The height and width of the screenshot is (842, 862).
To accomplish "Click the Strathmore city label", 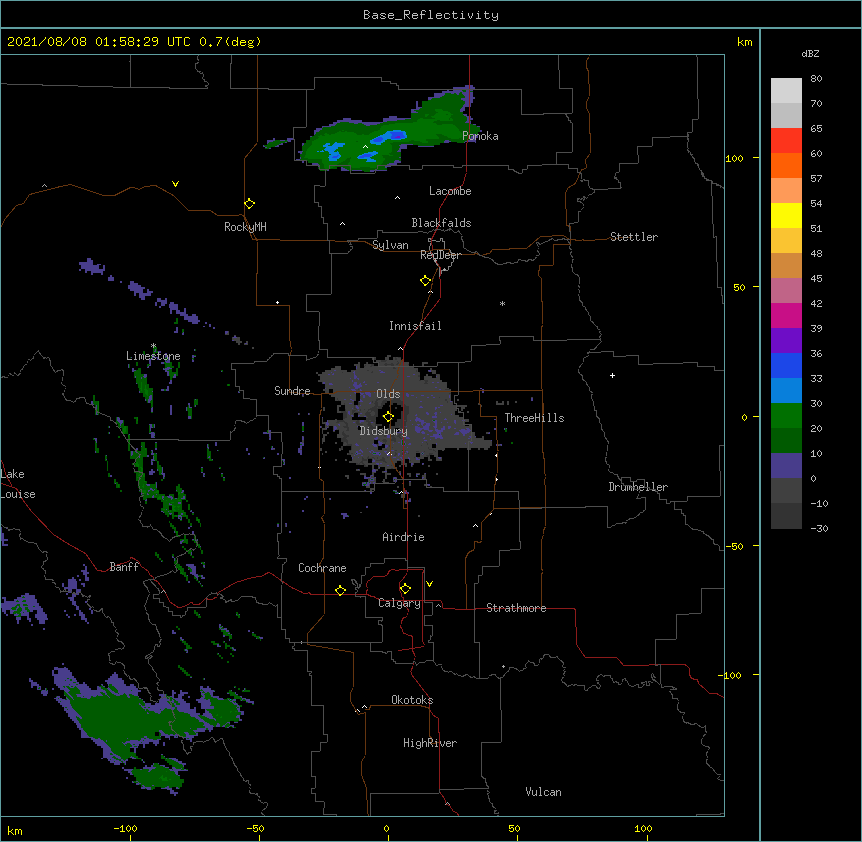I will (x=516, y=608).
